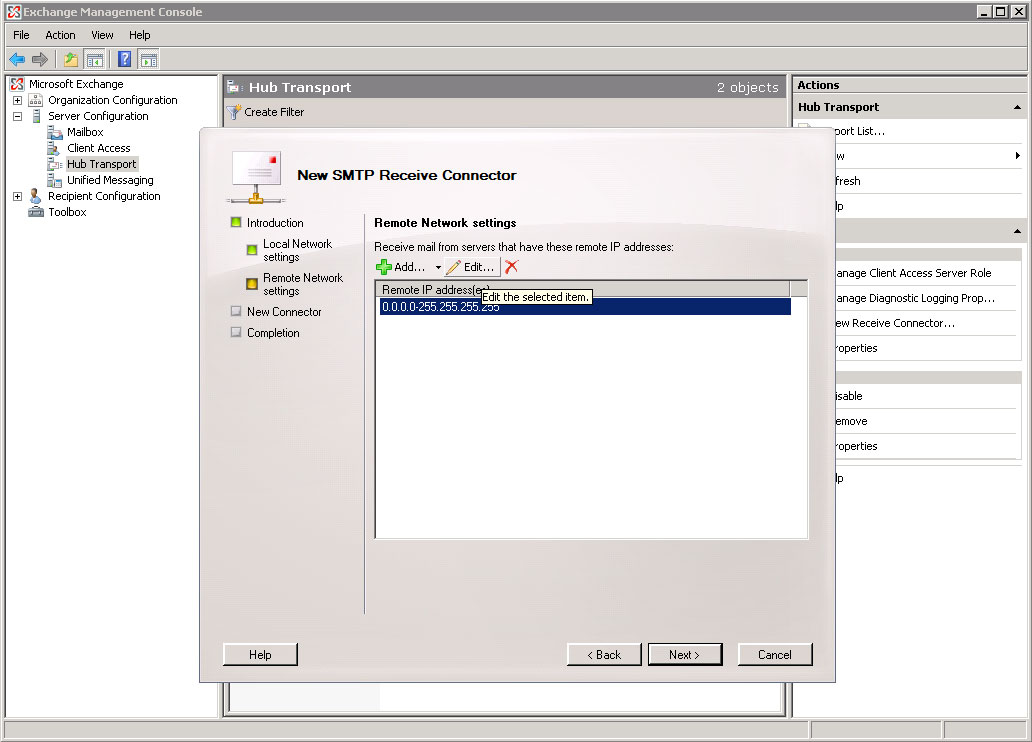Click Refresh action in Actions pane
Screen dimensions: 1032x742
click(x=848, y=181)
